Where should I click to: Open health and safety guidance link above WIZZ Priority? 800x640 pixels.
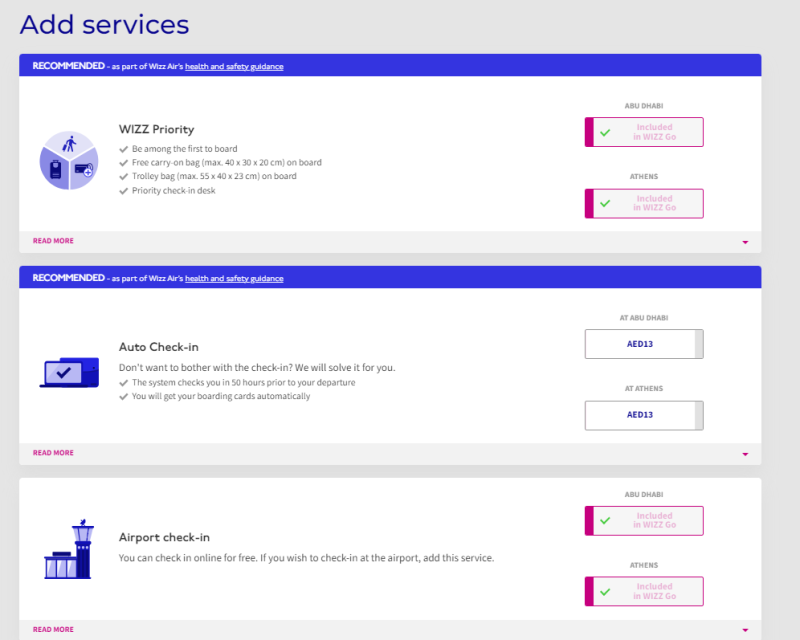(x=234, y=66)
